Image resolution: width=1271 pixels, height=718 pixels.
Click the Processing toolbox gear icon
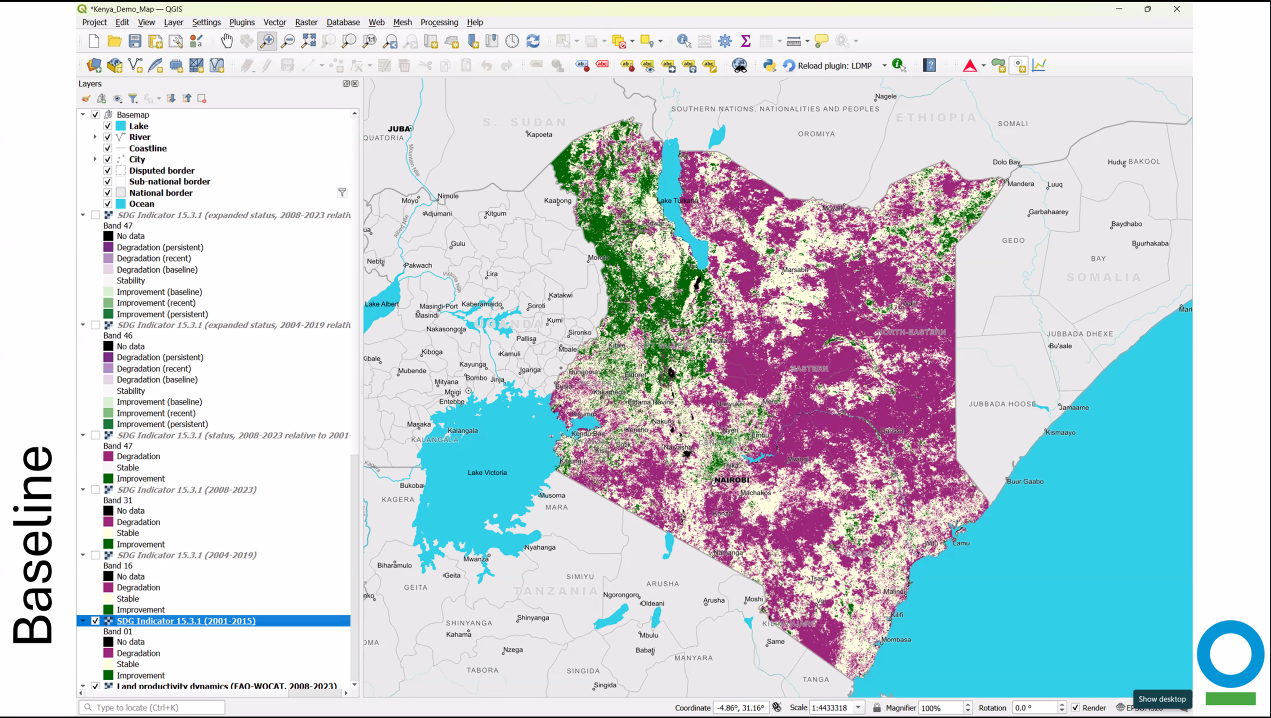pyautogui.click(x=725, y=41)
